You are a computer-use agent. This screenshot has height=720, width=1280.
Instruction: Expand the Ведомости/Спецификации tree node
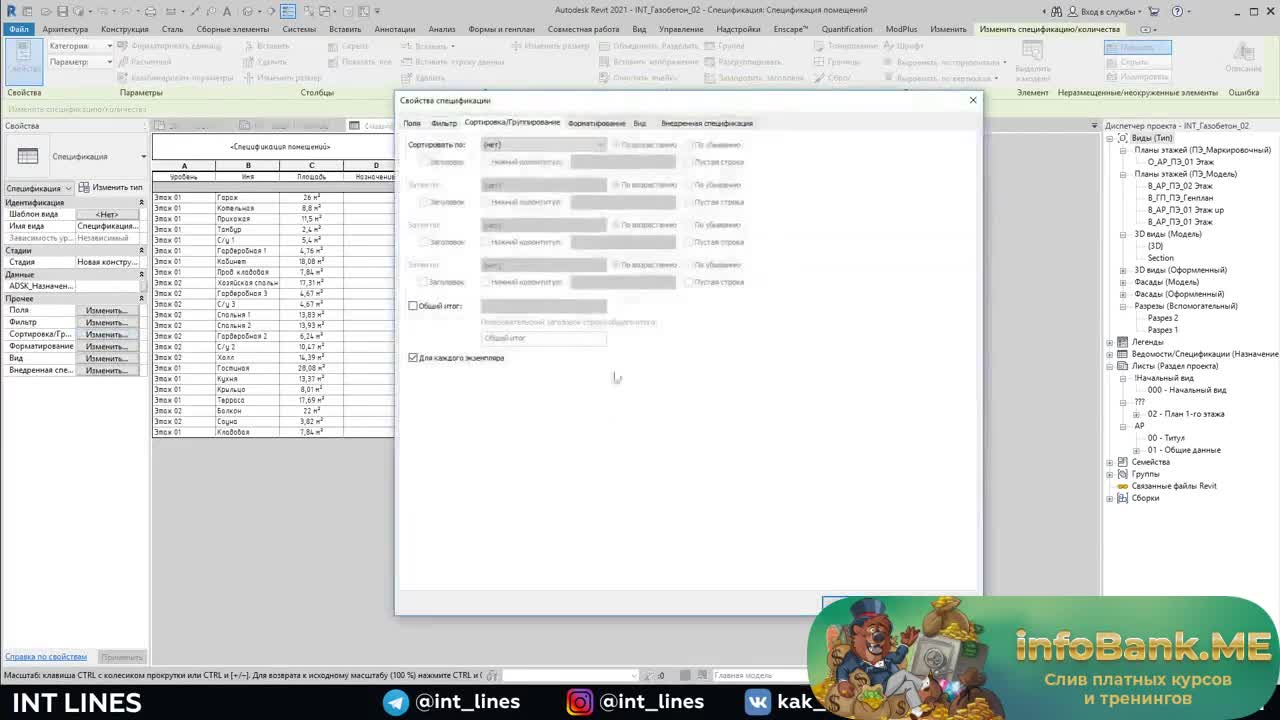1110,354
